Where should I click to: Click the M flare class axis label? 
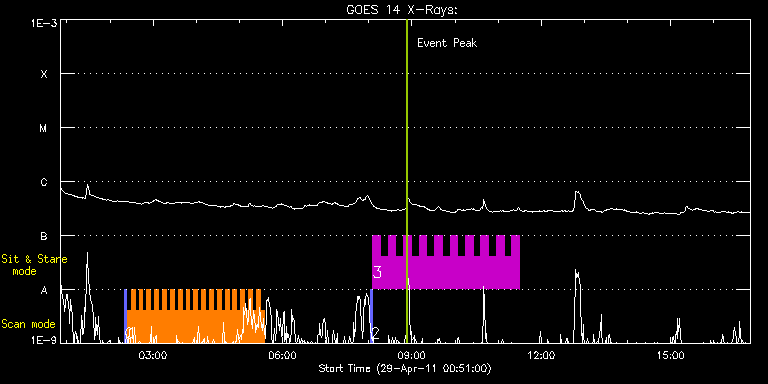[x=44, y=128]
